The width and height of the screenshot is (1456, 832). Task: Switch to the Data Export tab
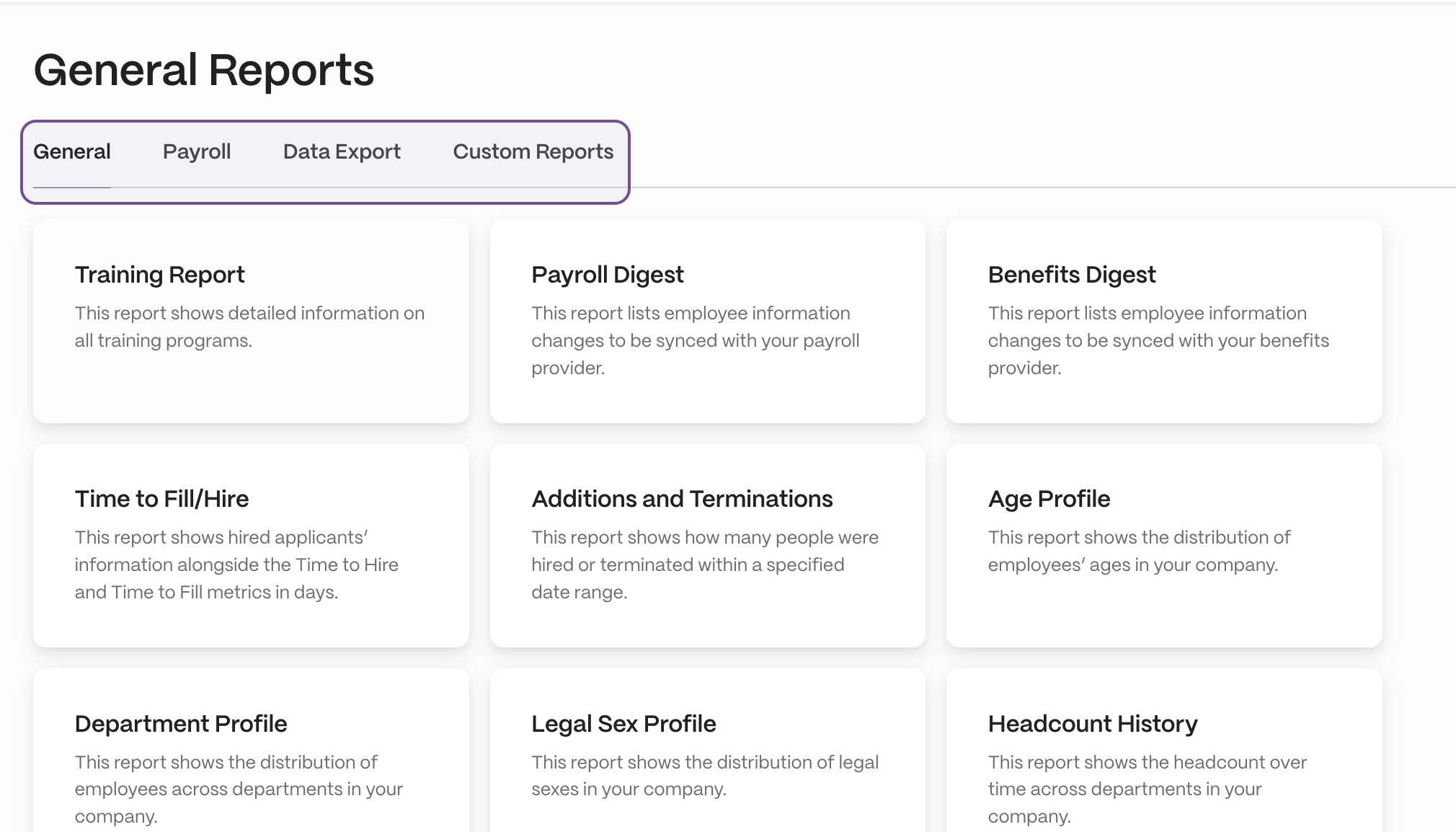point(342,151)
